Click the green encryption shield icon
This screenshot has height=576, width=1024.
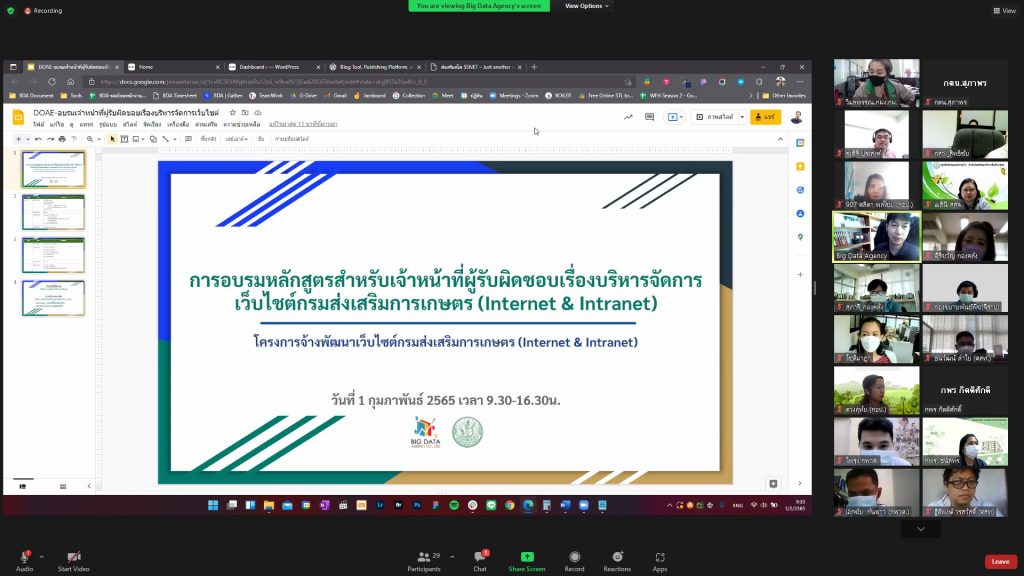[10, 10]
